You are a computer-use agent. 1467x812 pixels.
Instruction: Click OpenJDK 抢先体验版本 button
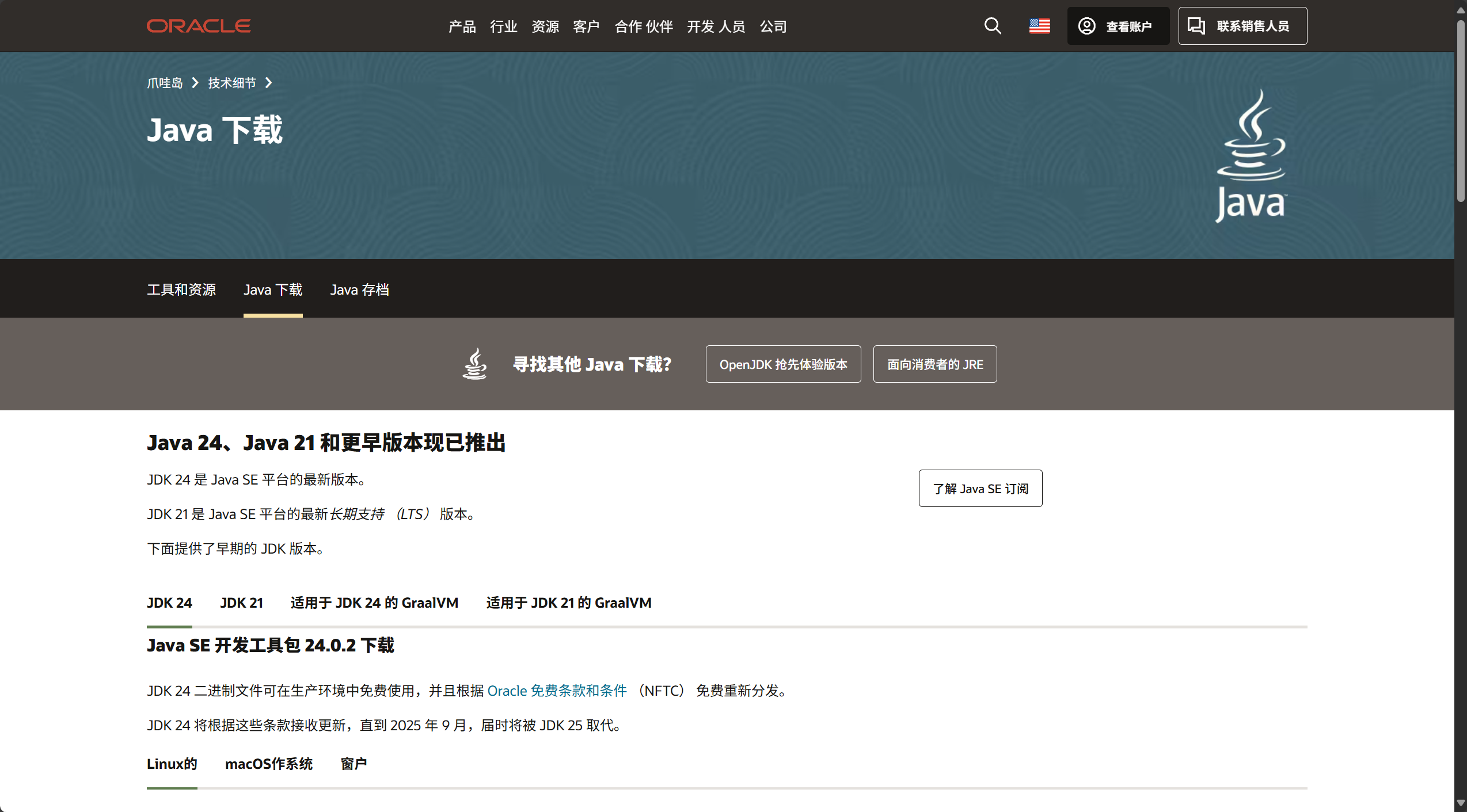point(783,364)
